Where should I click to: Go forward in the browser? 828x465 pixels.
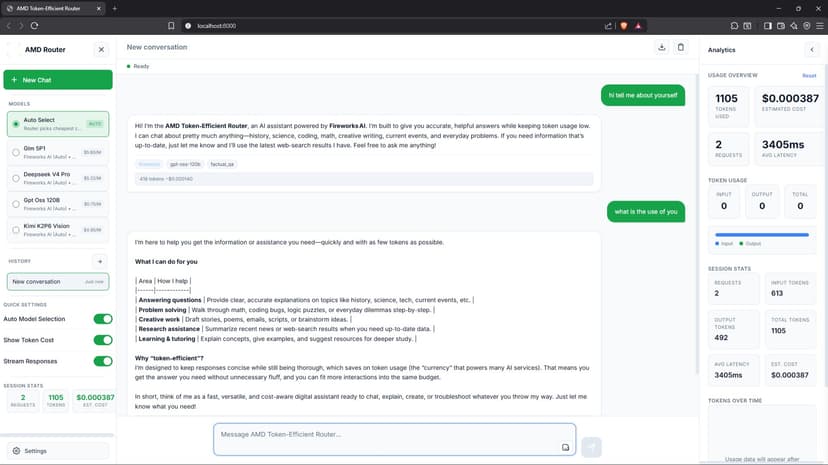21,25
